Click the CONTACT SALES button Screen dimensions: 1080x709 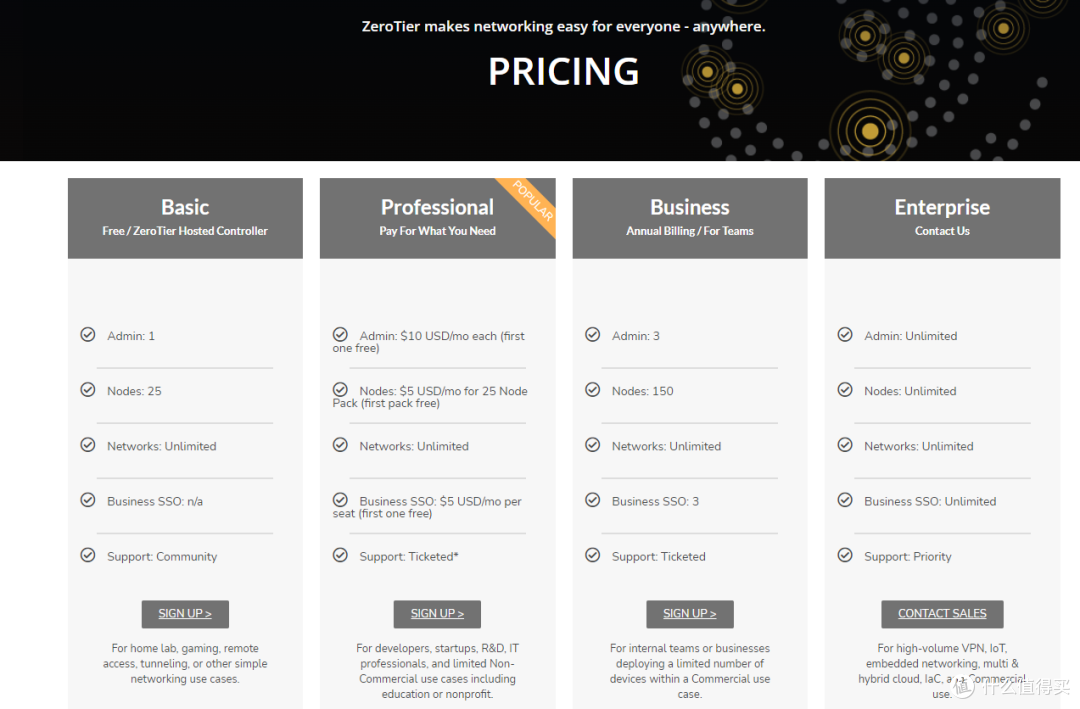pyautogui.click(x=942, y=614)
